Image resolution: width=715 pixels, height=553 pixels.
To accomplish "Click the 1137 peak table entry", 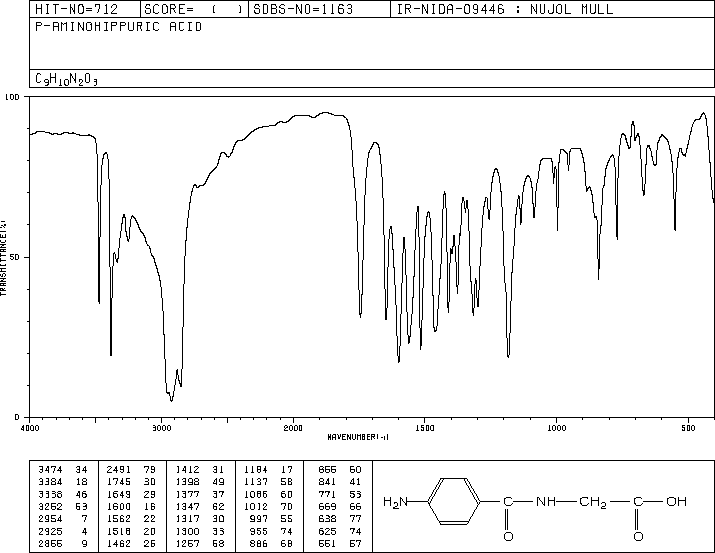I will [x=269, y=482].
